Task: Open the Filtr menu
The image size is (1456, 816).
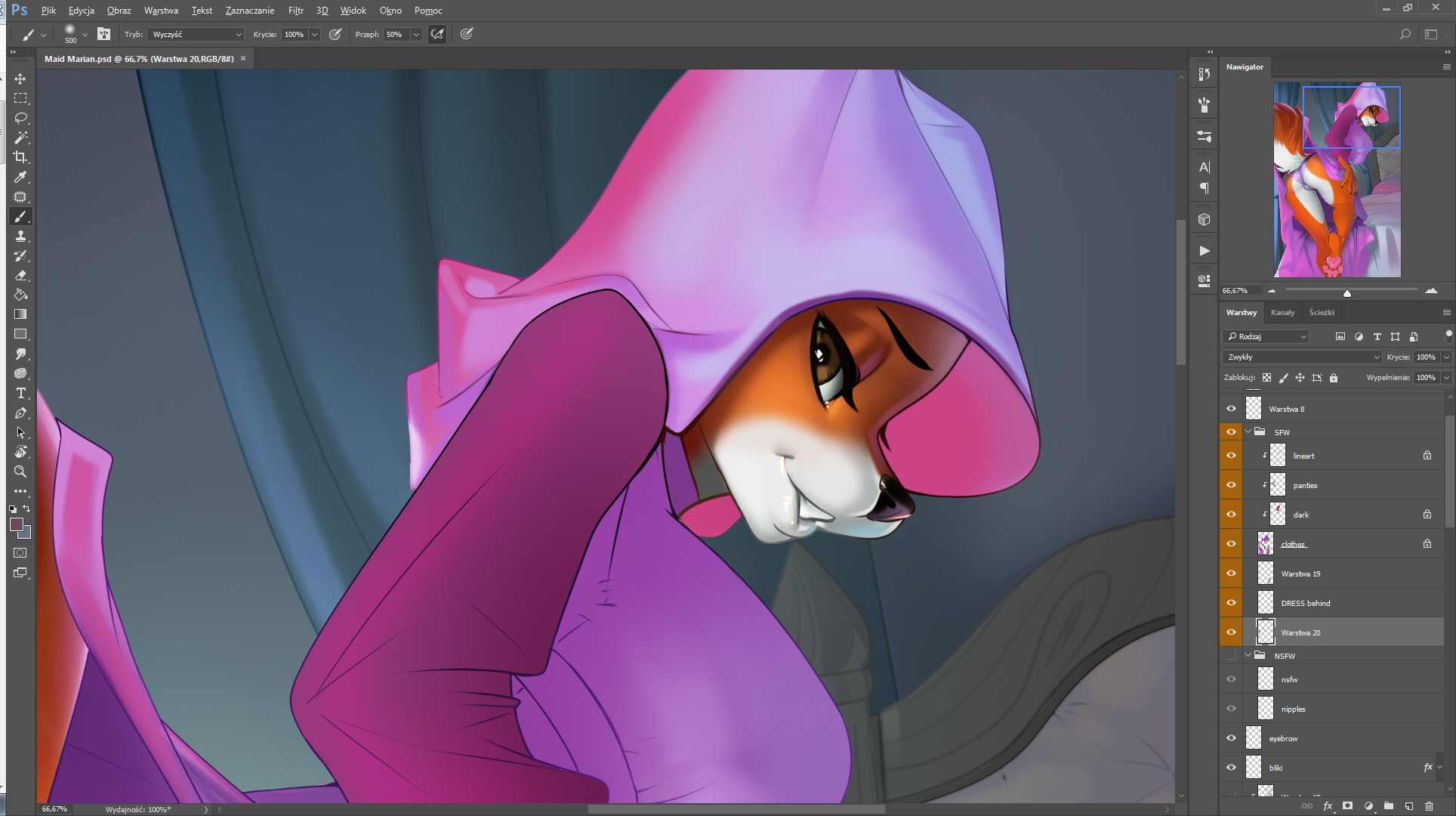Action: [295, 11]
